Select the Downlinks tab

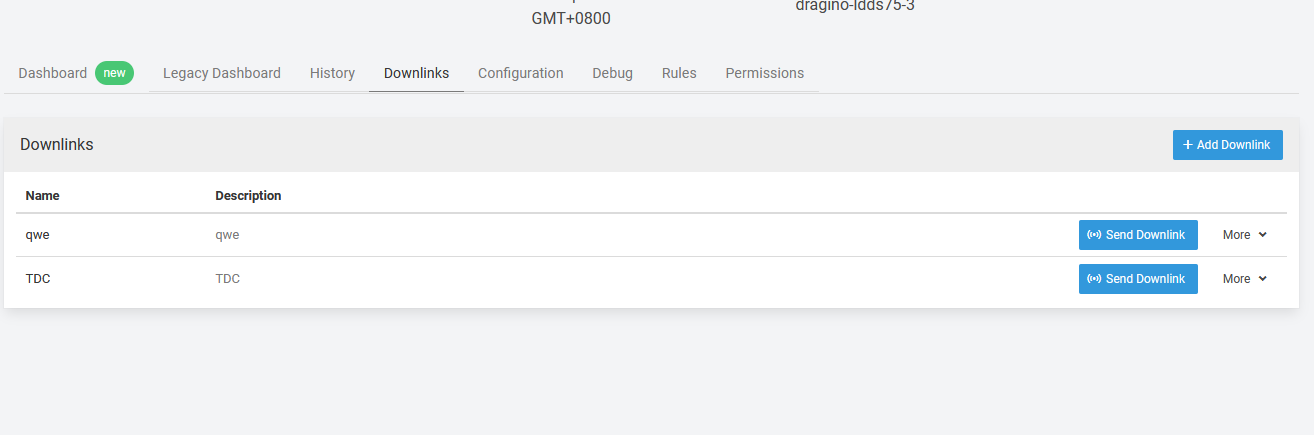click(416, 73)
